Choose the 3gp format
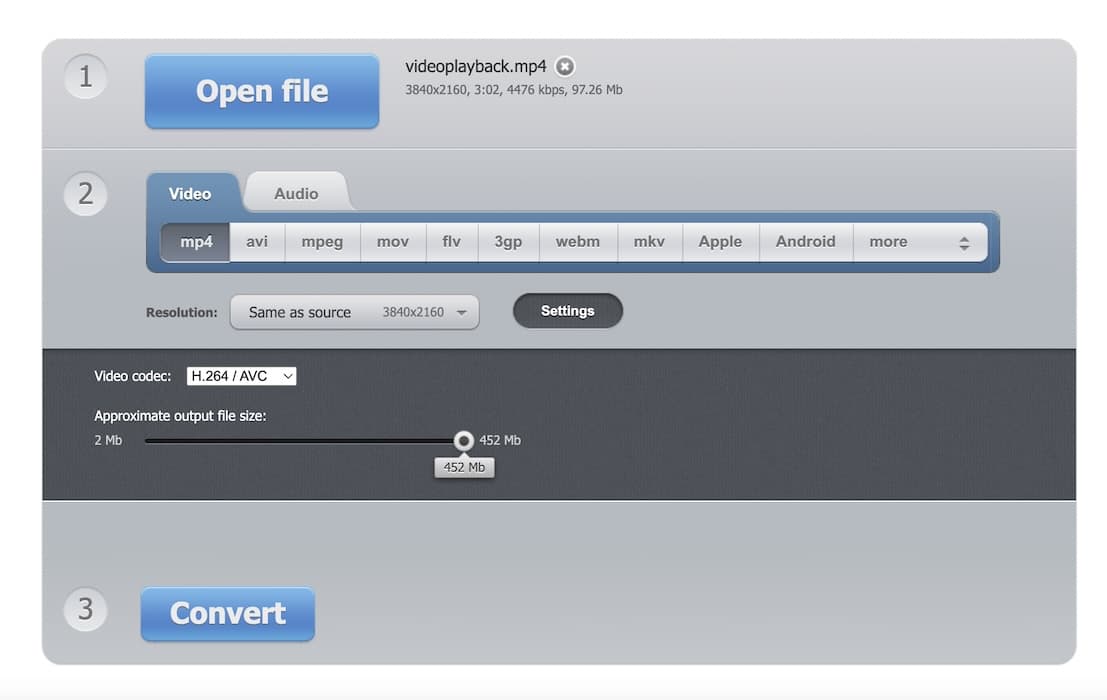The width and height of the screenshot is (1107, 700). tap(508, 242)
